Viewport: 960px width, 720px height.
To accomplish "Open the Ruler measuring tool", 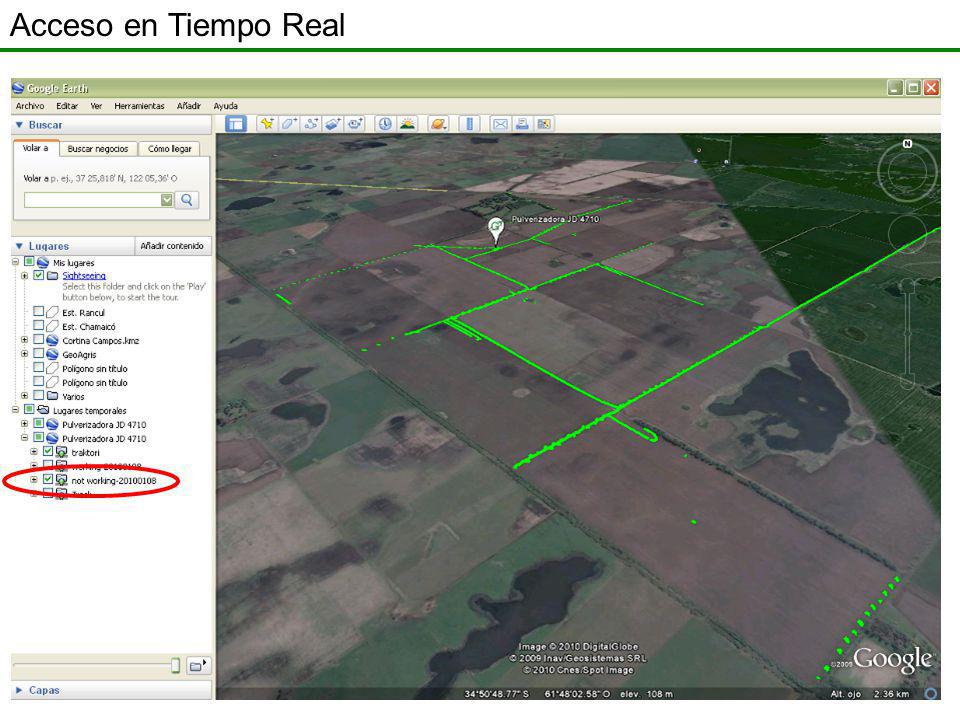I will point(470,124).
